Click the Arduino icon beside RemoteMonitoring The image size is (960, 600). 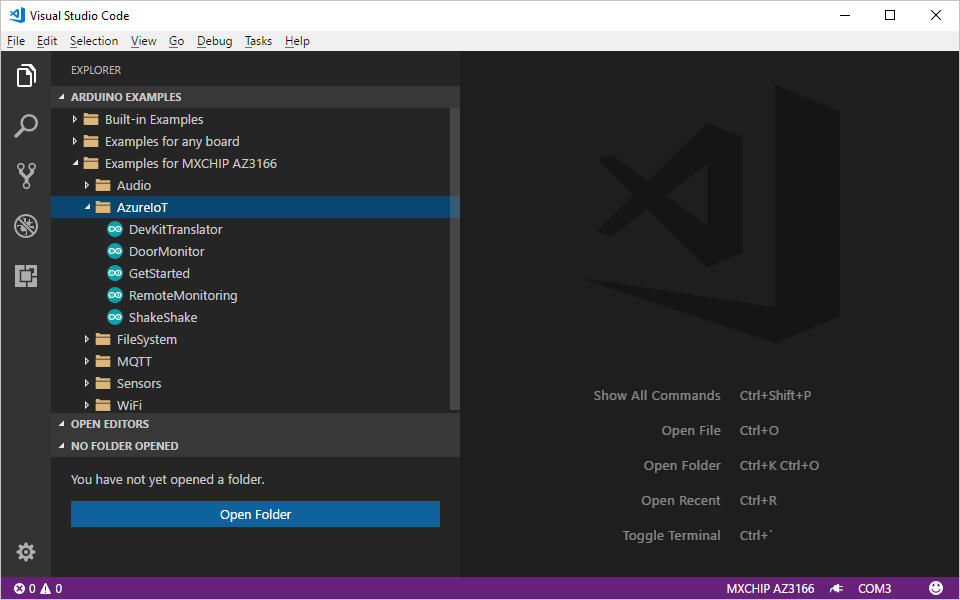tap(114, 296)
